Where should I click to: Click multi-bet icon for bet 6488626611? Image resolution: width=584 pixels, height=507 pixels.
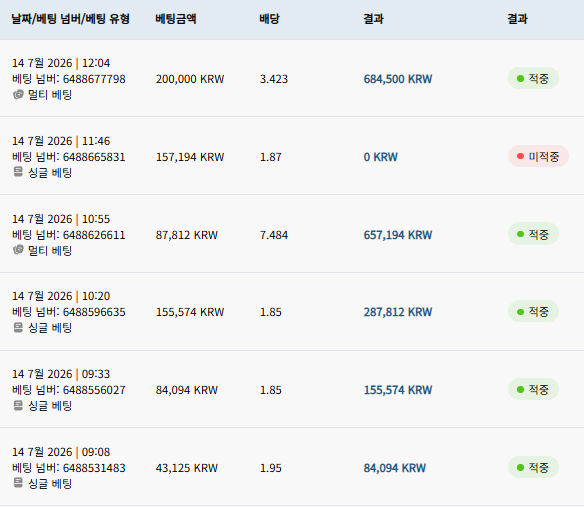point(18,250)
